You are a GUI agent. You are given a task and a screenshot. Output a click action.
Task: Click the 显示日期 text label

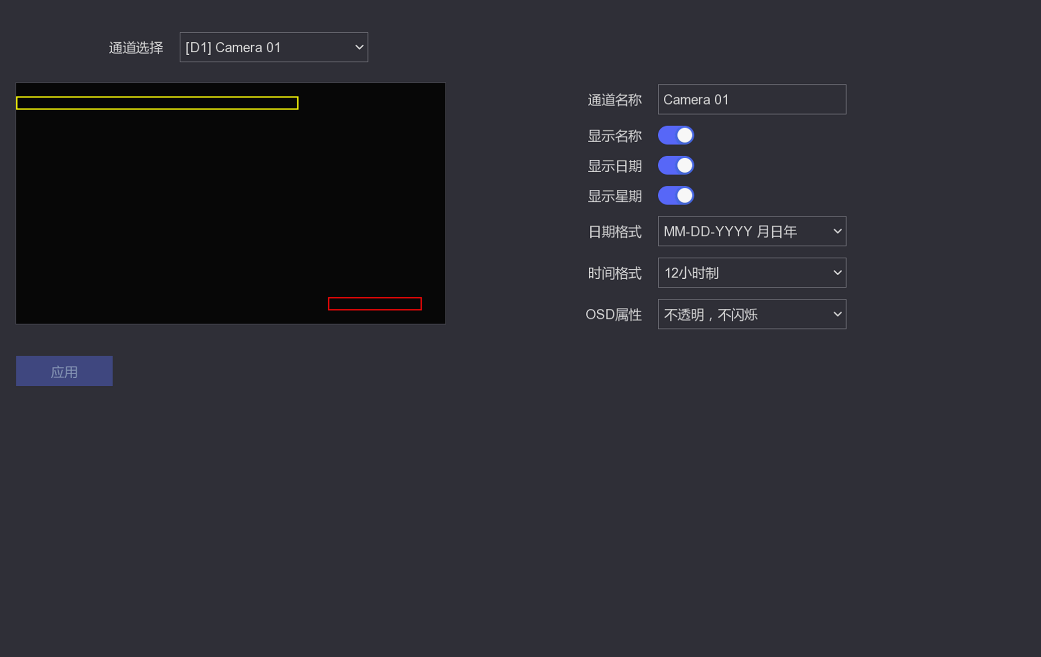point(614,166)
